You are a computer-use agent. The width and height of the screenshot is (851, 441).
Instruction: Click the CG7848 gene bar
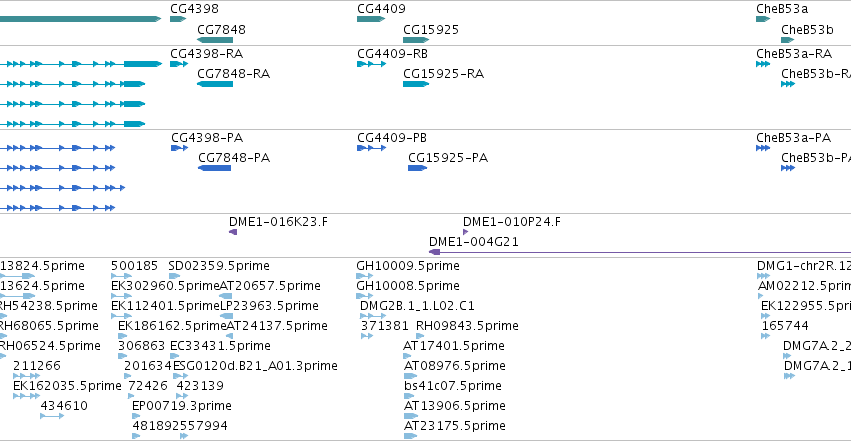tap(215, 40)
